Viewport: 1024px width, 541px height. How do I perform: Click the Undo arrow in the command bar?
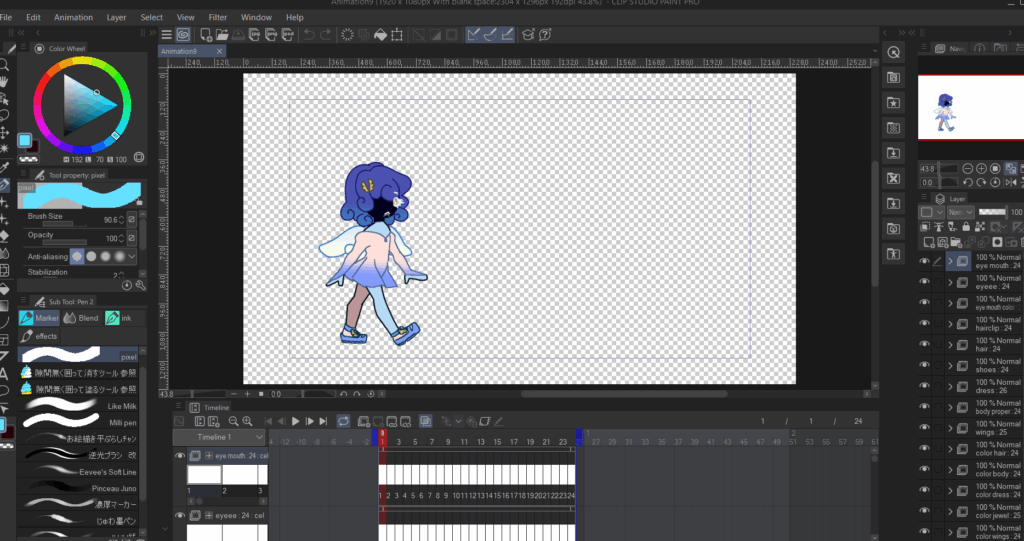309,35
